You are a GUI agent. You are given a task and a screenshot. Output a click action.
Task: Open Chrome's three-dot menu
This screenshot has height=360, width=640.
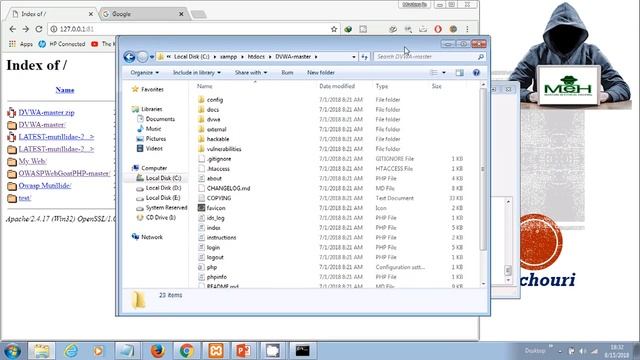coord(467,29)
